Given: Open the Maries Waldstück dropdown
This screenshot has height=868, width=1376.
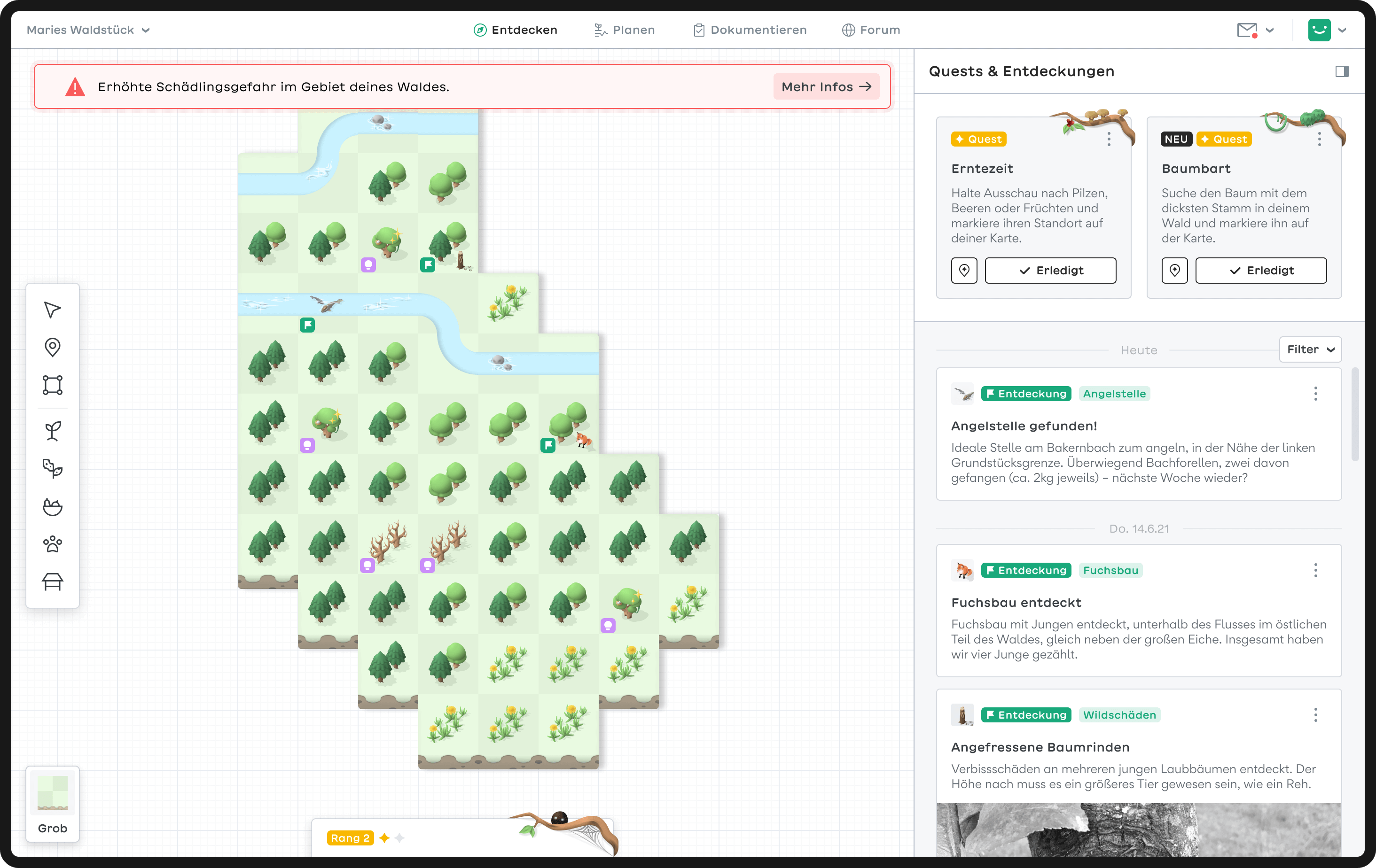Looking at the screenshot, I should pyautogui.click(x=88, y=30).
